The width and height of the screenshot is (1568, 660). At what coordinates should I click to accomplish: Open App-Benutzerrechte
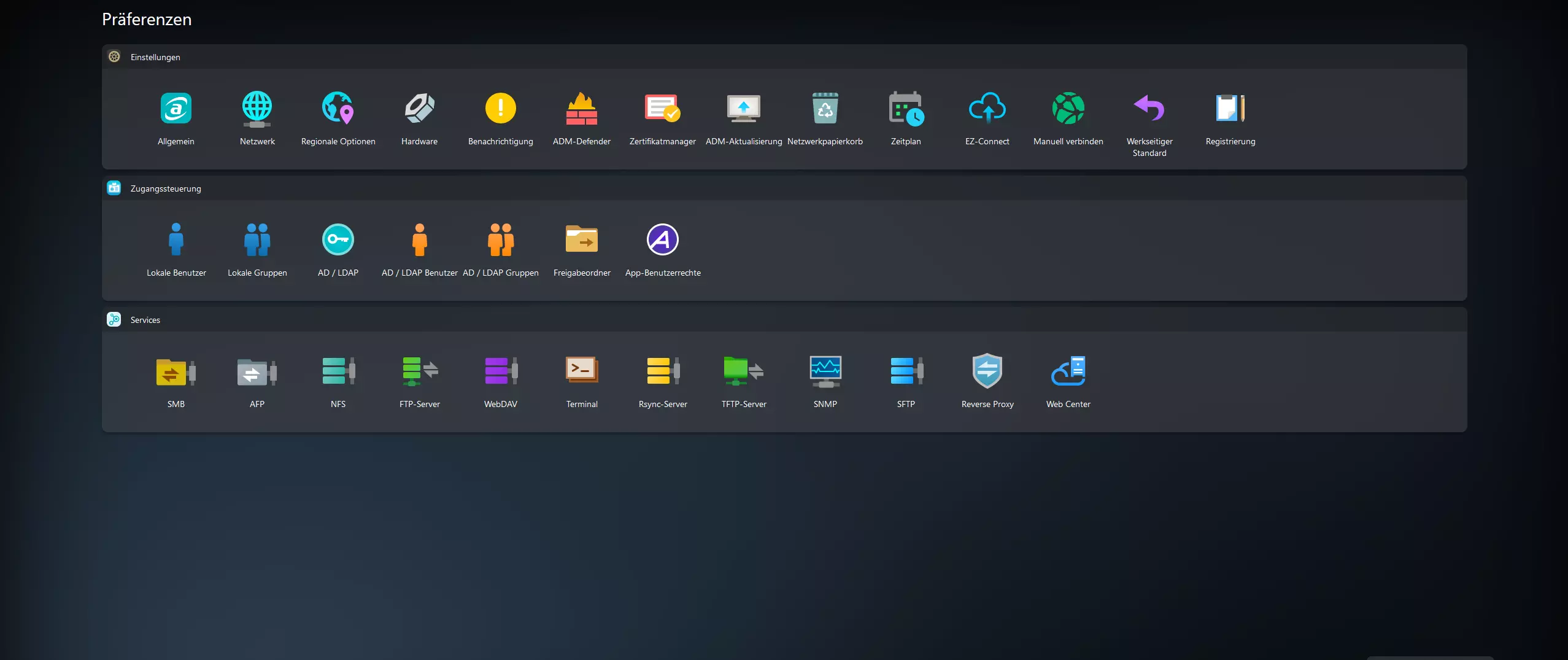point(663,240)
